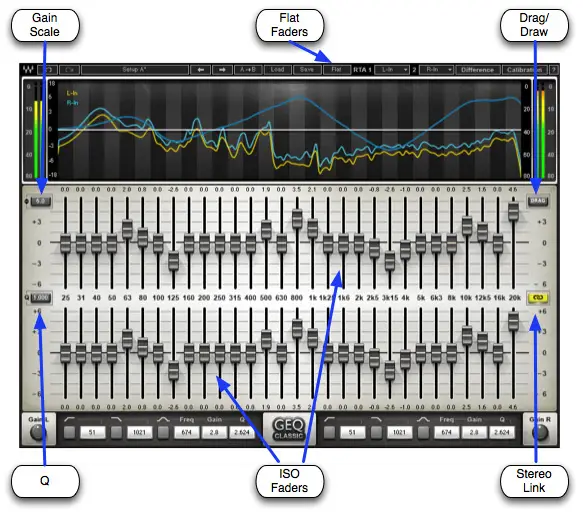Screen dimensions: 583x512
Task: Click the Difference button
Action: (x=477, y=70)
